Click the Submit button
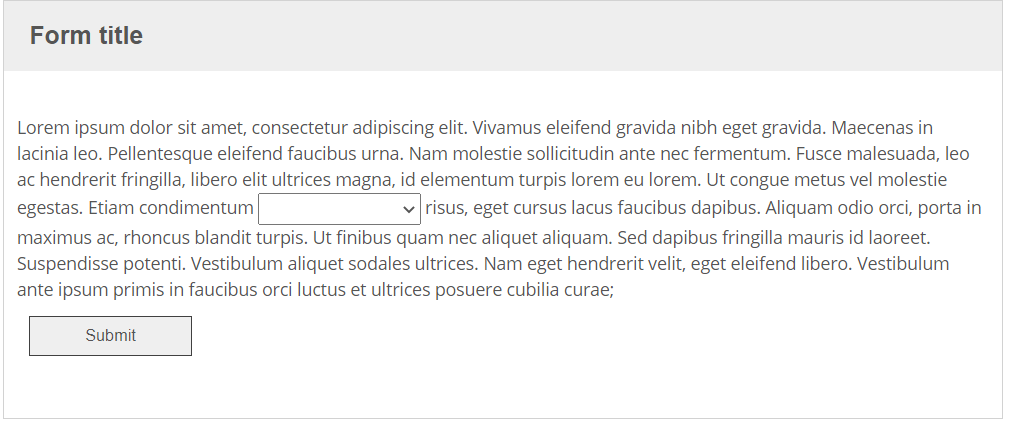1014x424 pixels. tap(110, 336)
